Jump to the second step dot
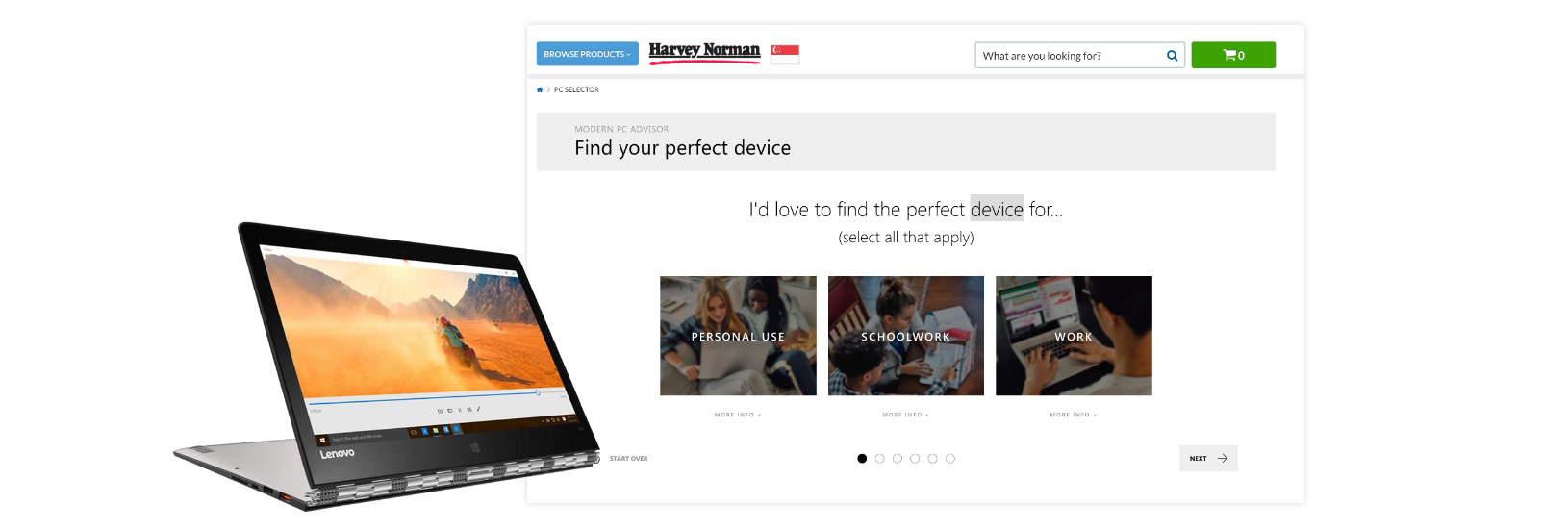The width and height of the screenshot is (1568, 530). (x=879, y=459)
